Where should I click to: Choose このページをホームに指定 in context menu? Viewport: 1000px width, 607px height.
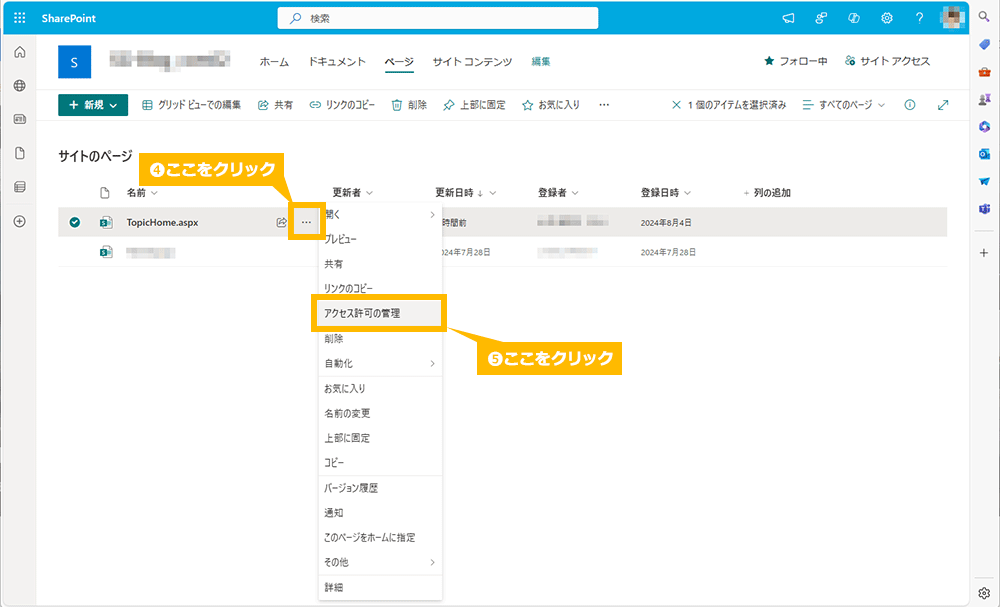click(380, 538)
